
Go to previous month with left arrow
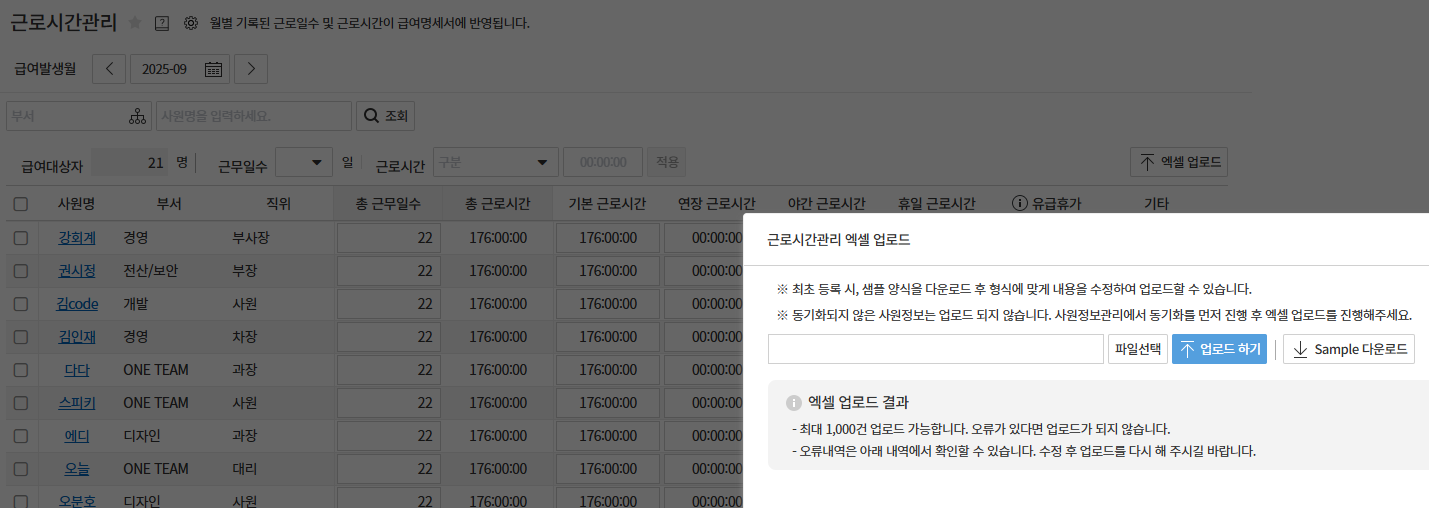(109, 69)
